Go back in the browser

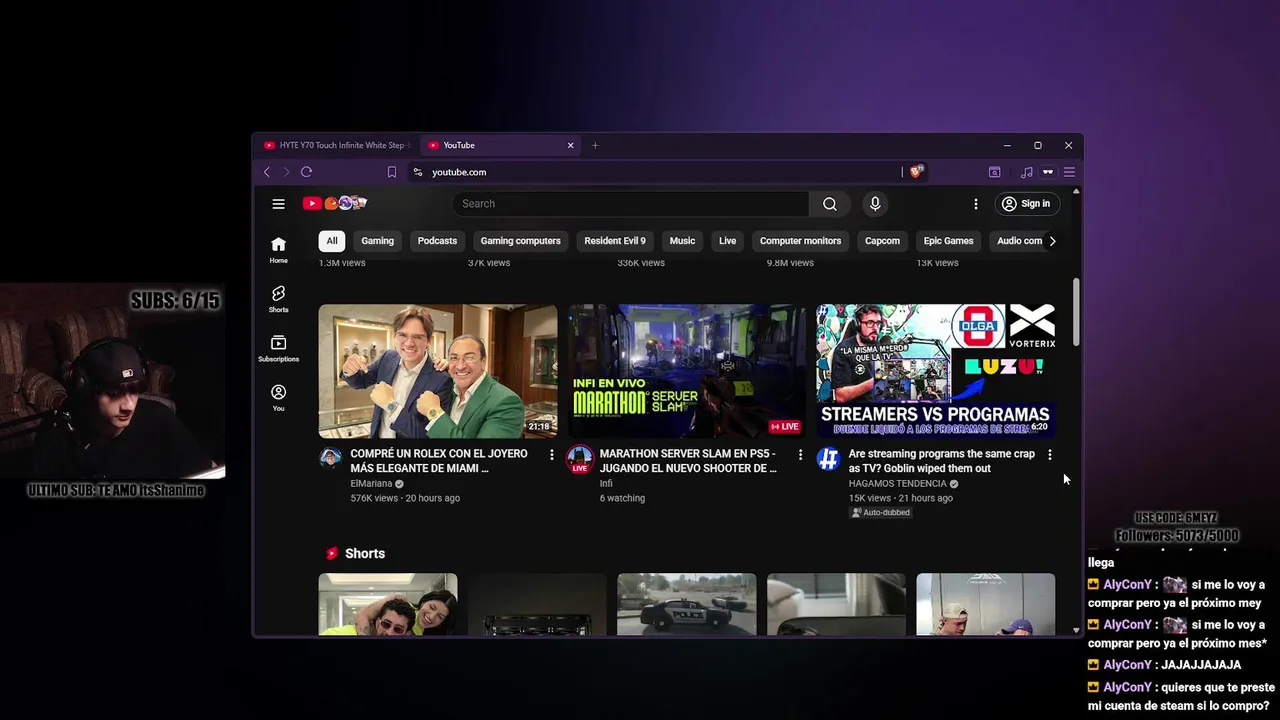[267, 172]
